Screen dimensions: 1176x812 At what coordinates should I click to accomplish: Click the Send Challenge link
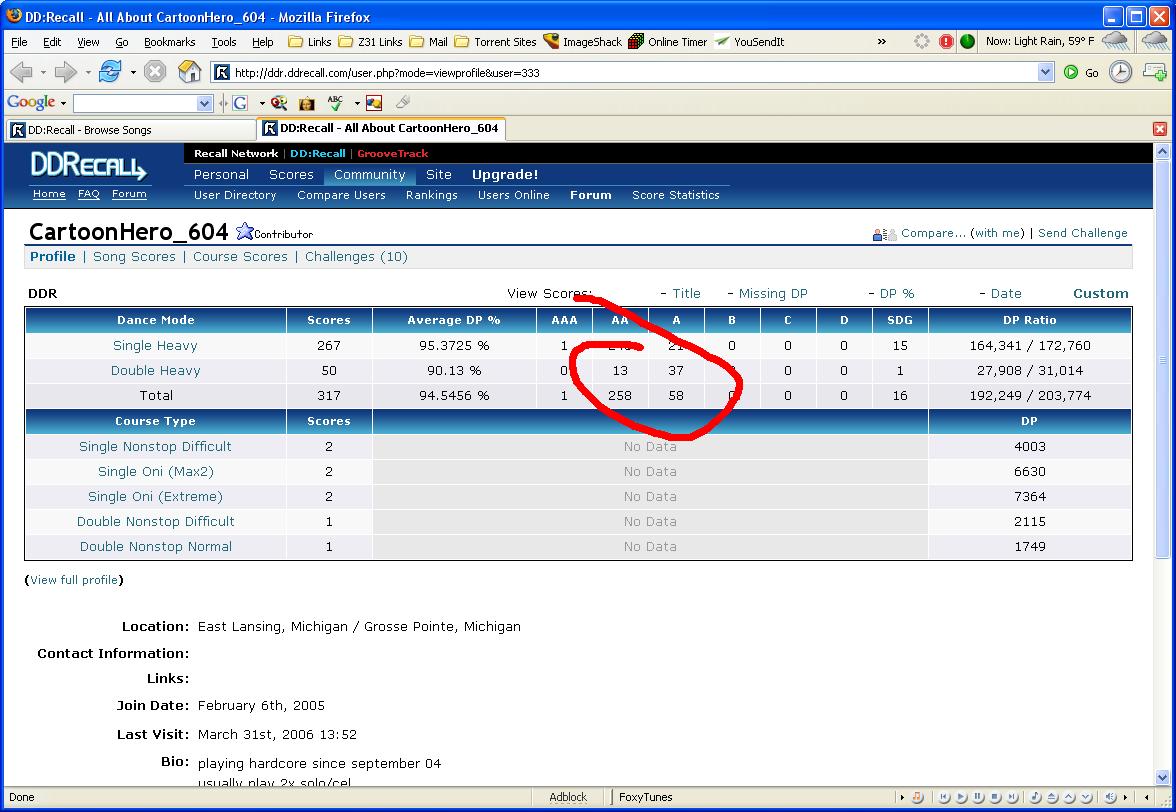(1082, 233)
